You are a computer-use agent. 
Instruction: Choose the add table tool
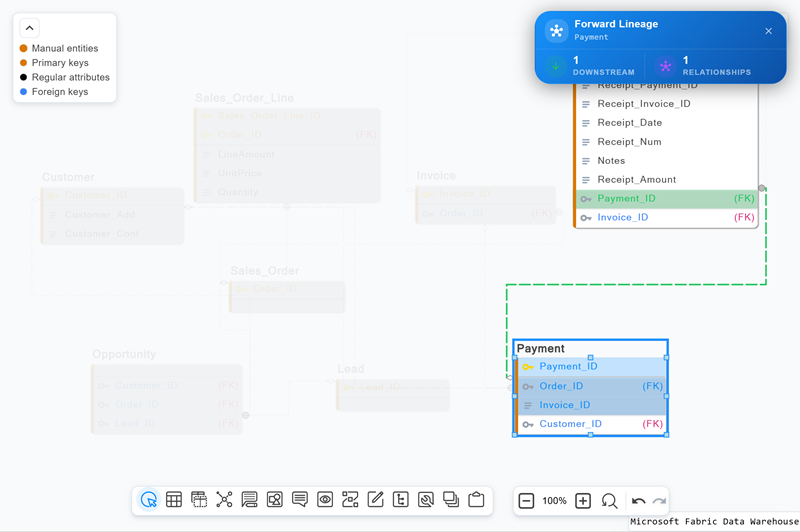[174, 500]
